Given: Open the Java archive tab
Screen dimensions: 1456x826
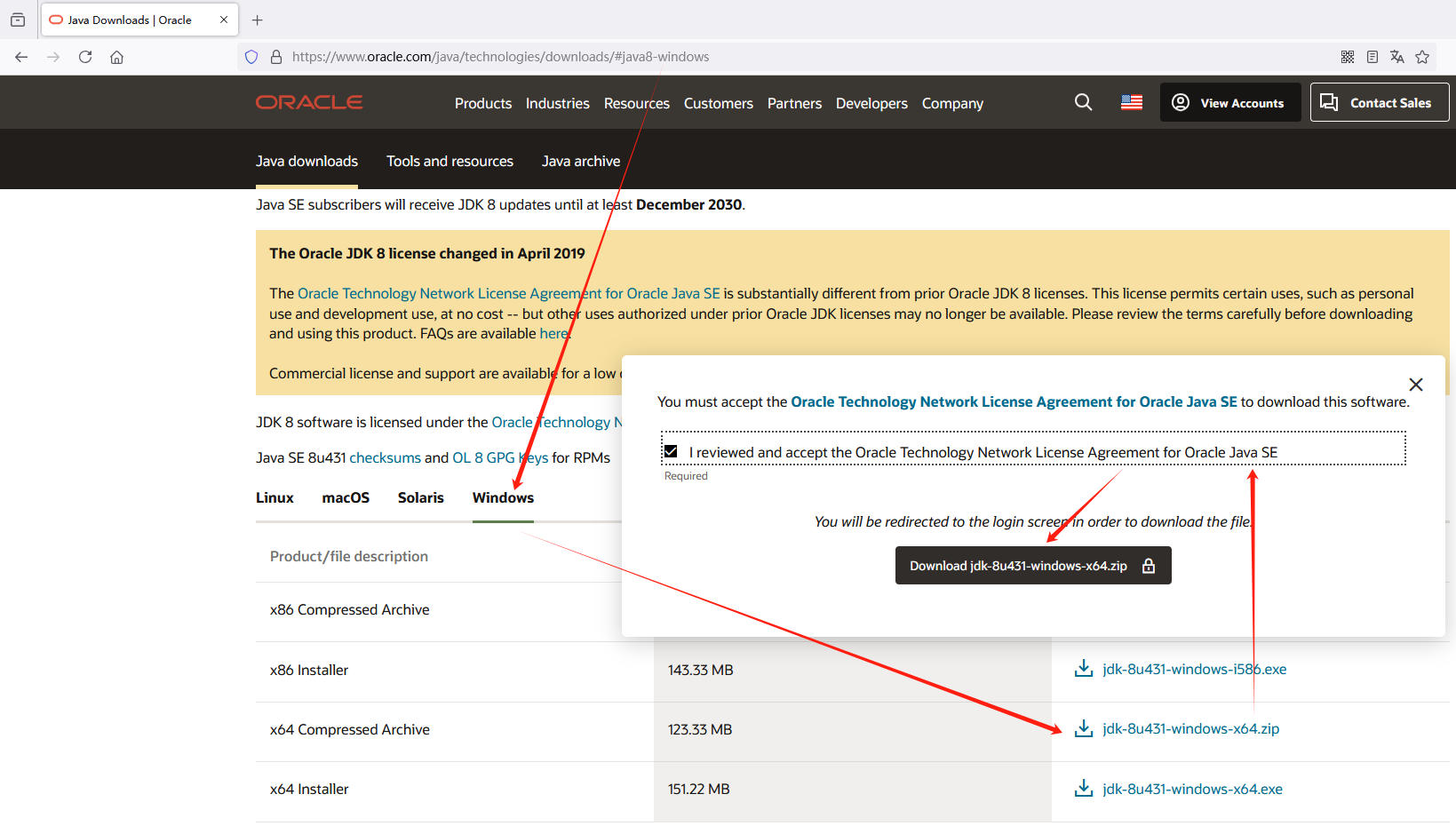Looking at the screenshot, I should (580, 161).
